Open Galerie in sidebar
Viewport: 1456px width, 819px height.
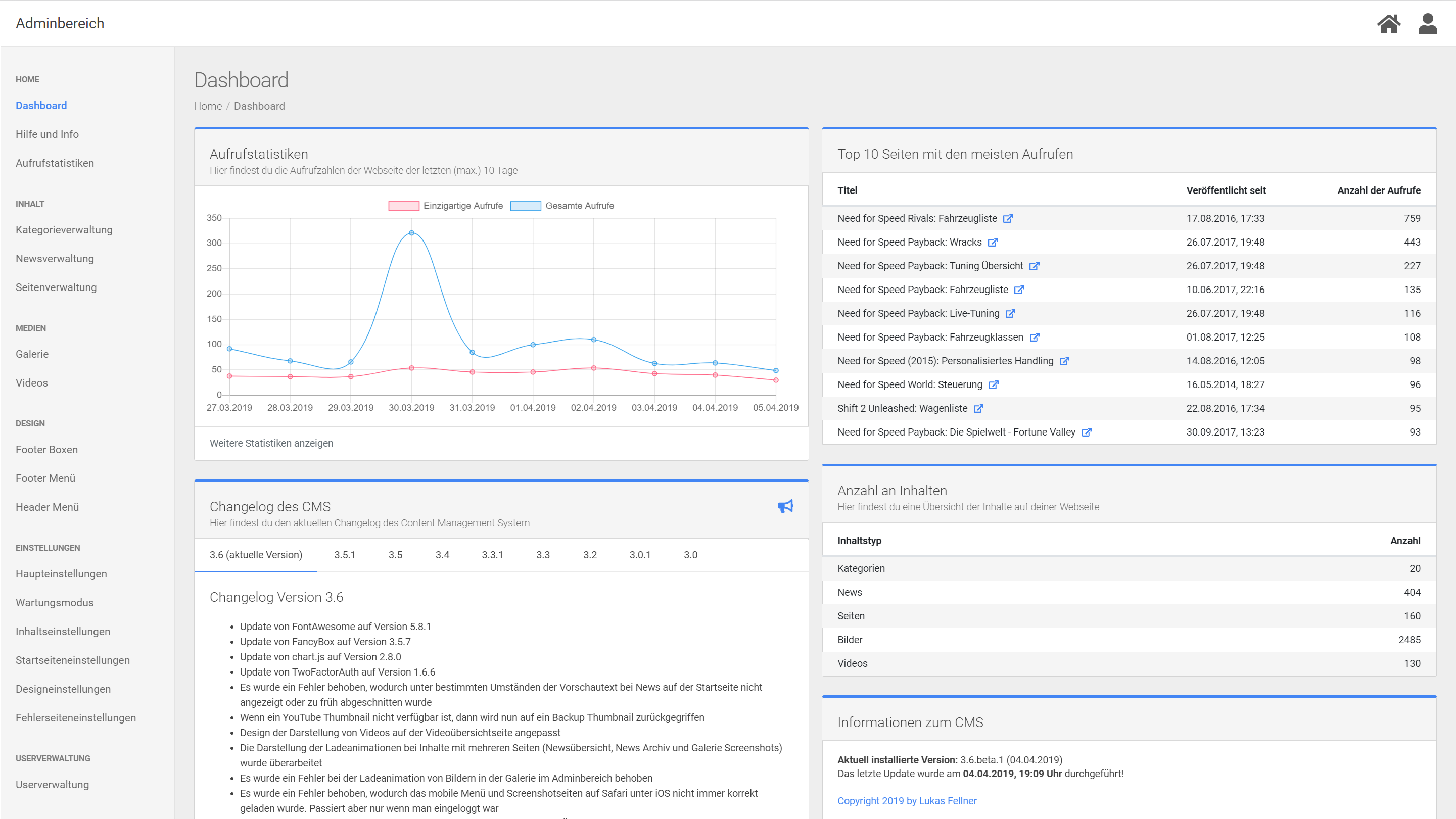click(32, 354)
